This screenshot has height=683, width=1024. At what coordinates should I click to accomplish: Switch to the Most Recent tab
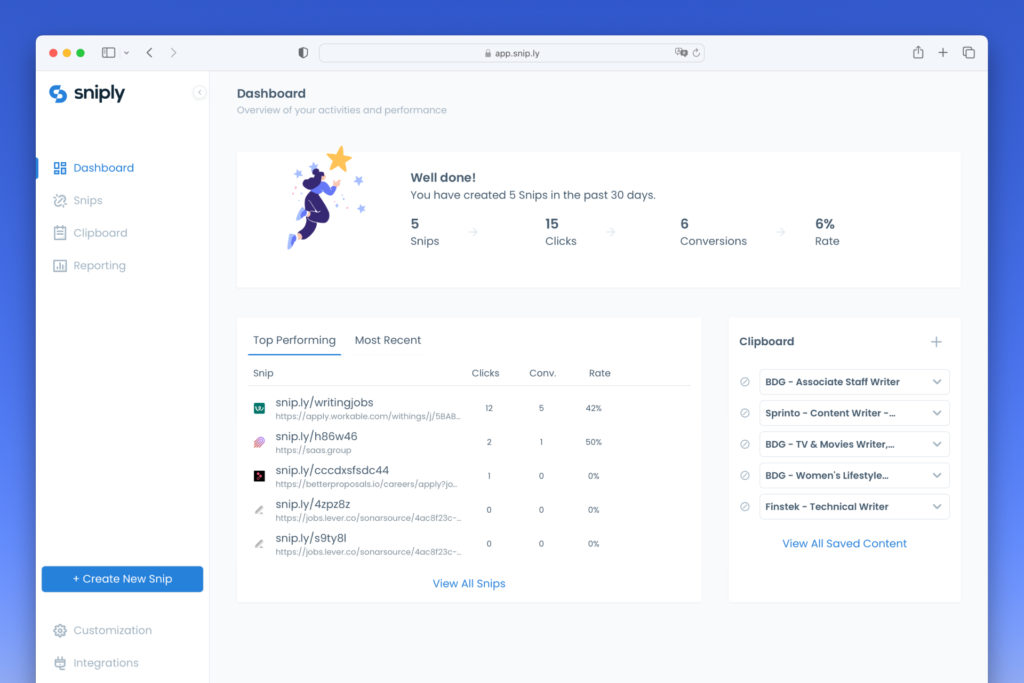click(388, 341)
